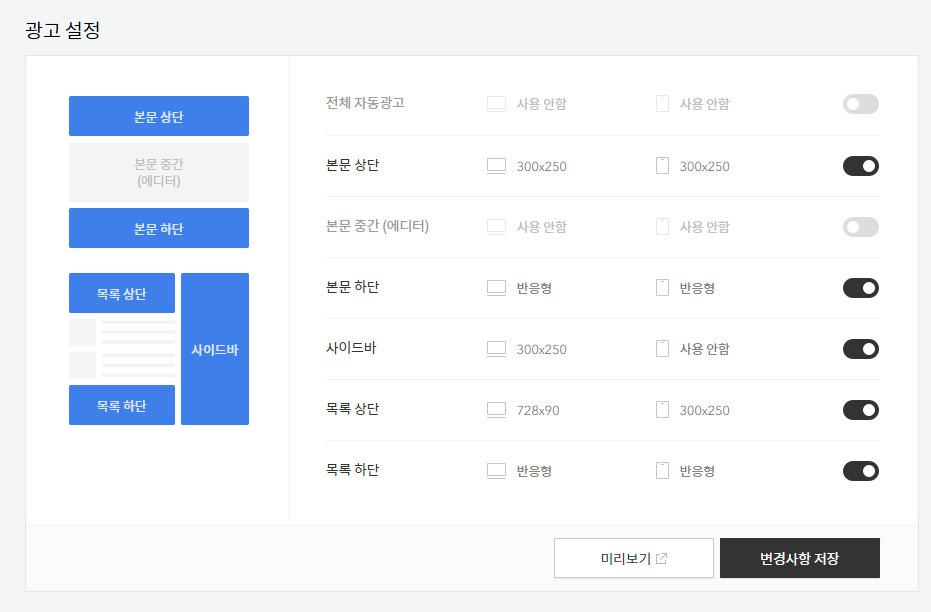Image resolution: width=931 pixels, height=612 pixels.
Task: Open desktop size 300x250 for 사이드바
Action: tap(541, 350)
